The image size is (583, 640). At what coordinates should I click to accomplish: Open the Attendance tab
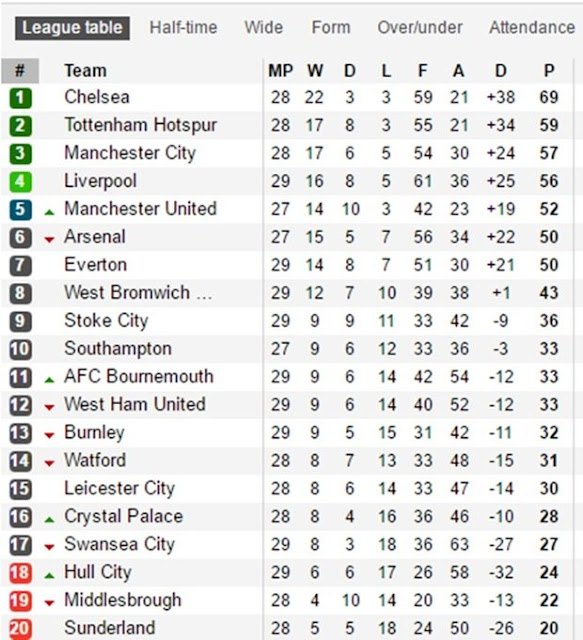coord(532,28)
